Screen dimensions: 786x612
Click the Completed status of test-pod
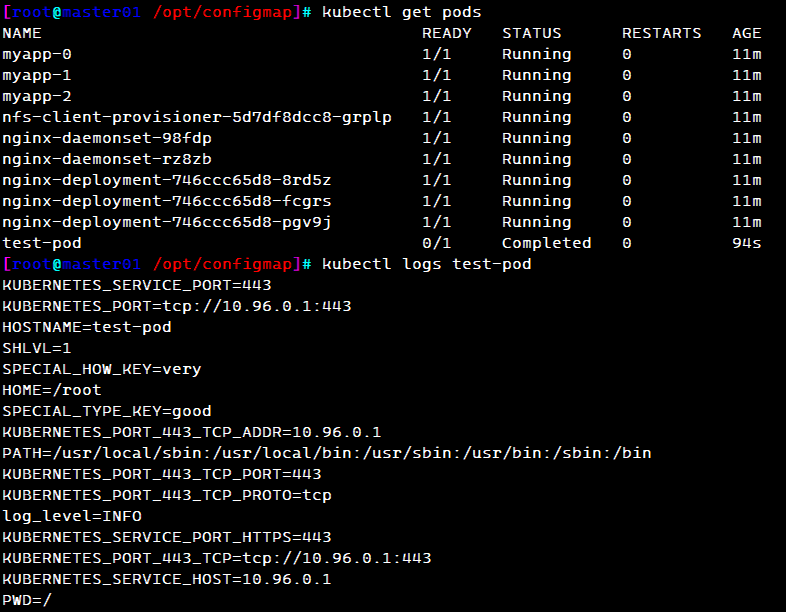click(546, 243)
